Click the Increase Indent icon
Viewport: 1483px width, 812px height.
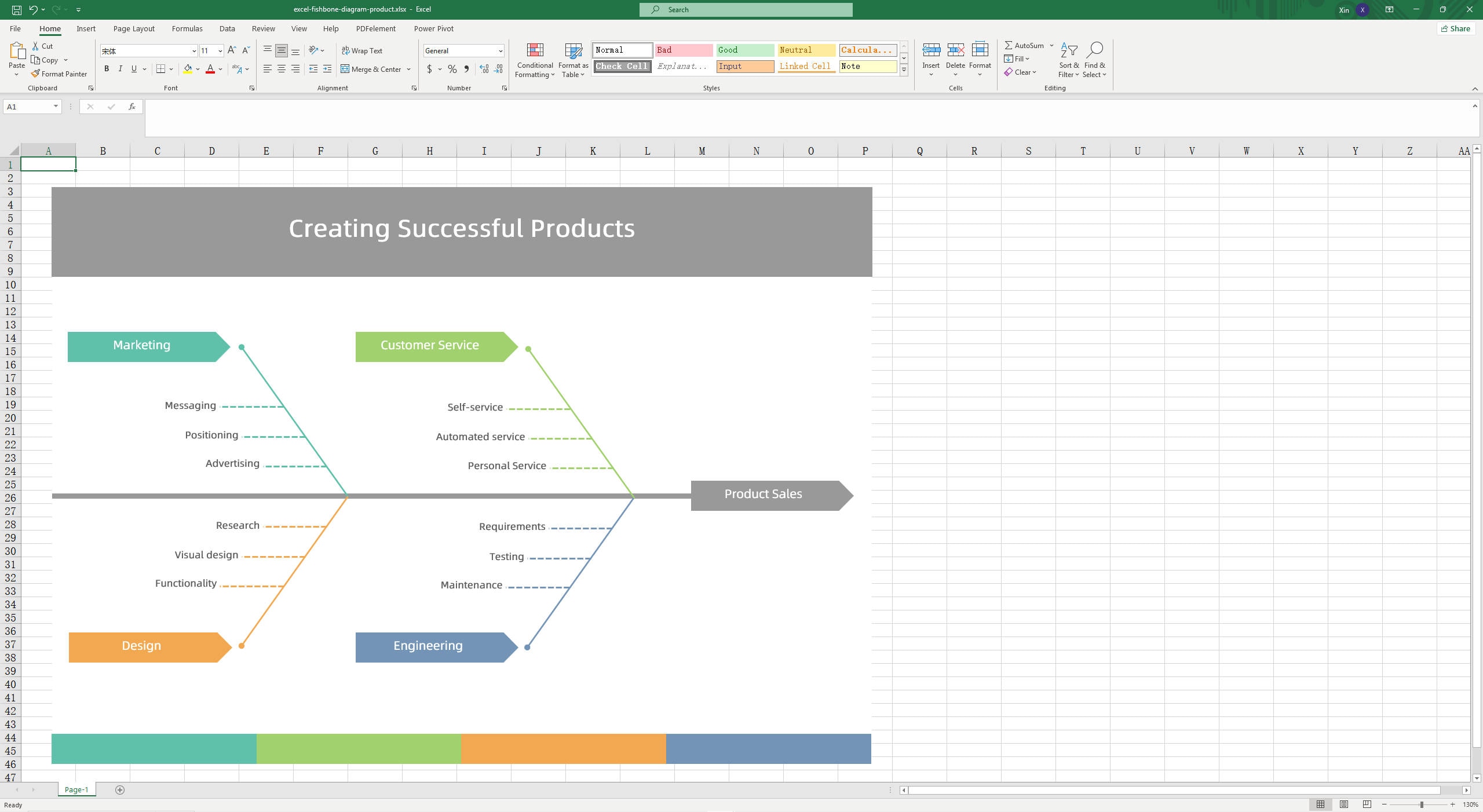(327, 69)
